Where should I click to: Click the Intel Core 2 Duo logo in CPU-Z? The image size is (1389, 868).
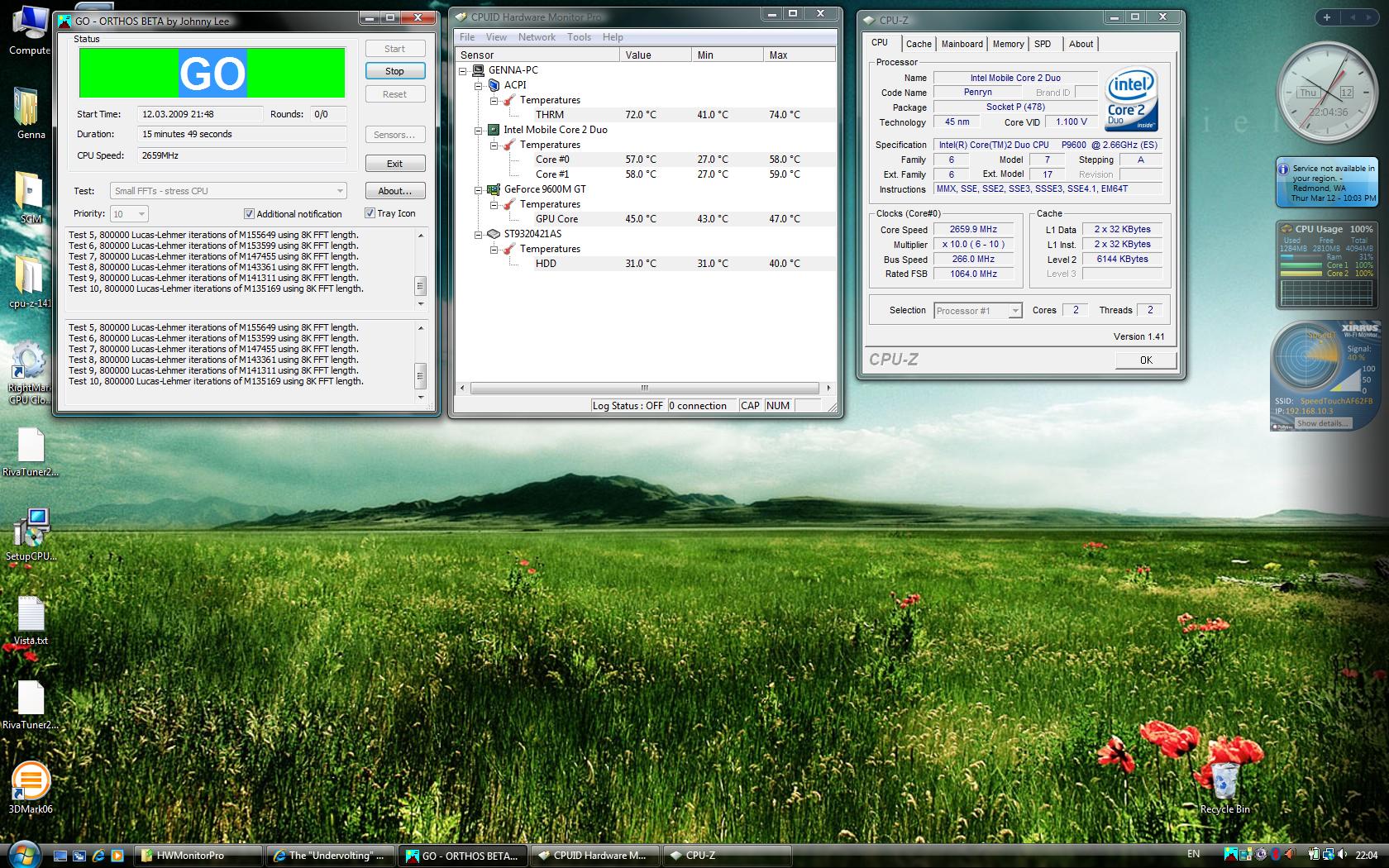pos(1131,100)
